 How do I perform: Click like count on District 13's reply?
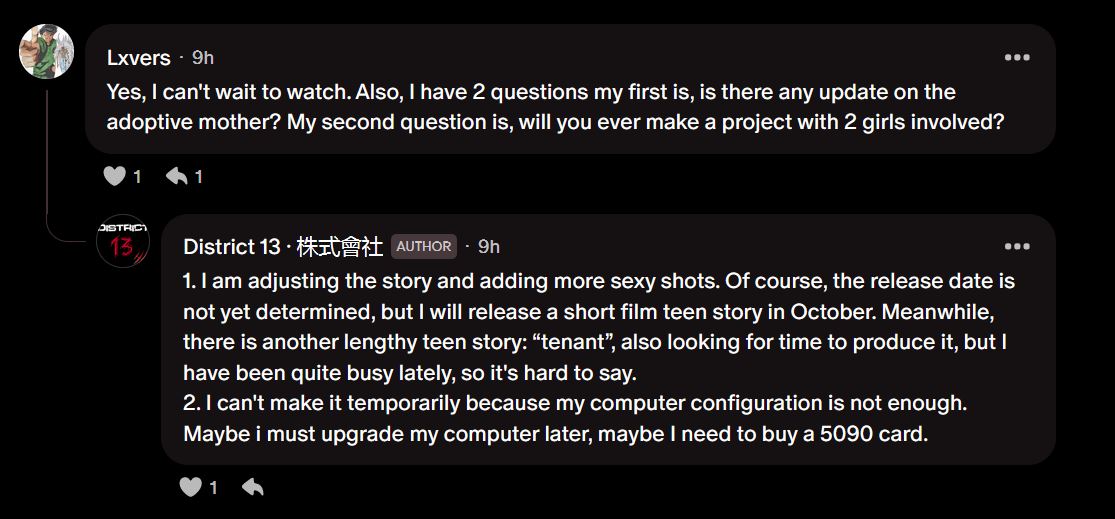click(x=213, y=488)
